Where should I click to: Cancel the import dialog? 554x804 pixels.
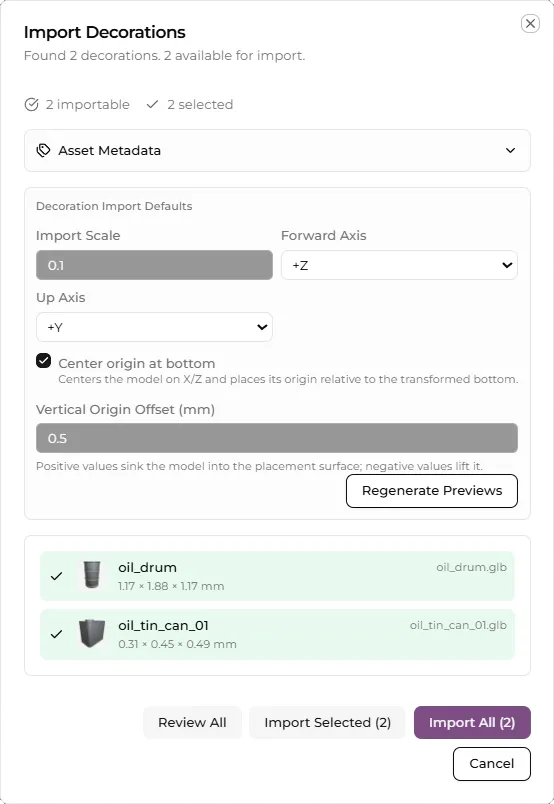[x=491, y=763]
